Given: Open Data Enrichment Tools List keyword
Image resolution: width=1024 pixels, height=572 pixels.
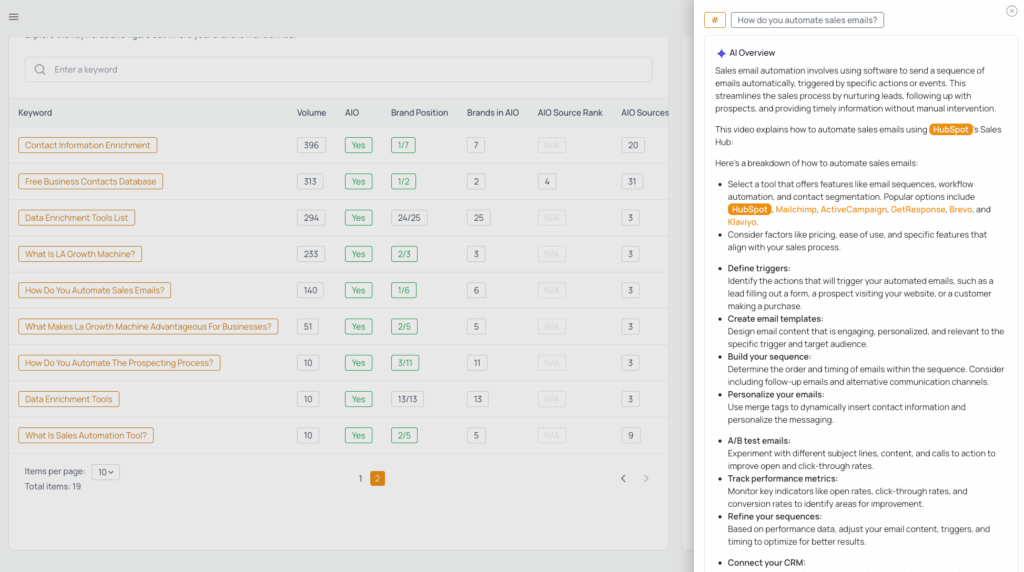Looking at the screenshot, I should tap(76, 218).
